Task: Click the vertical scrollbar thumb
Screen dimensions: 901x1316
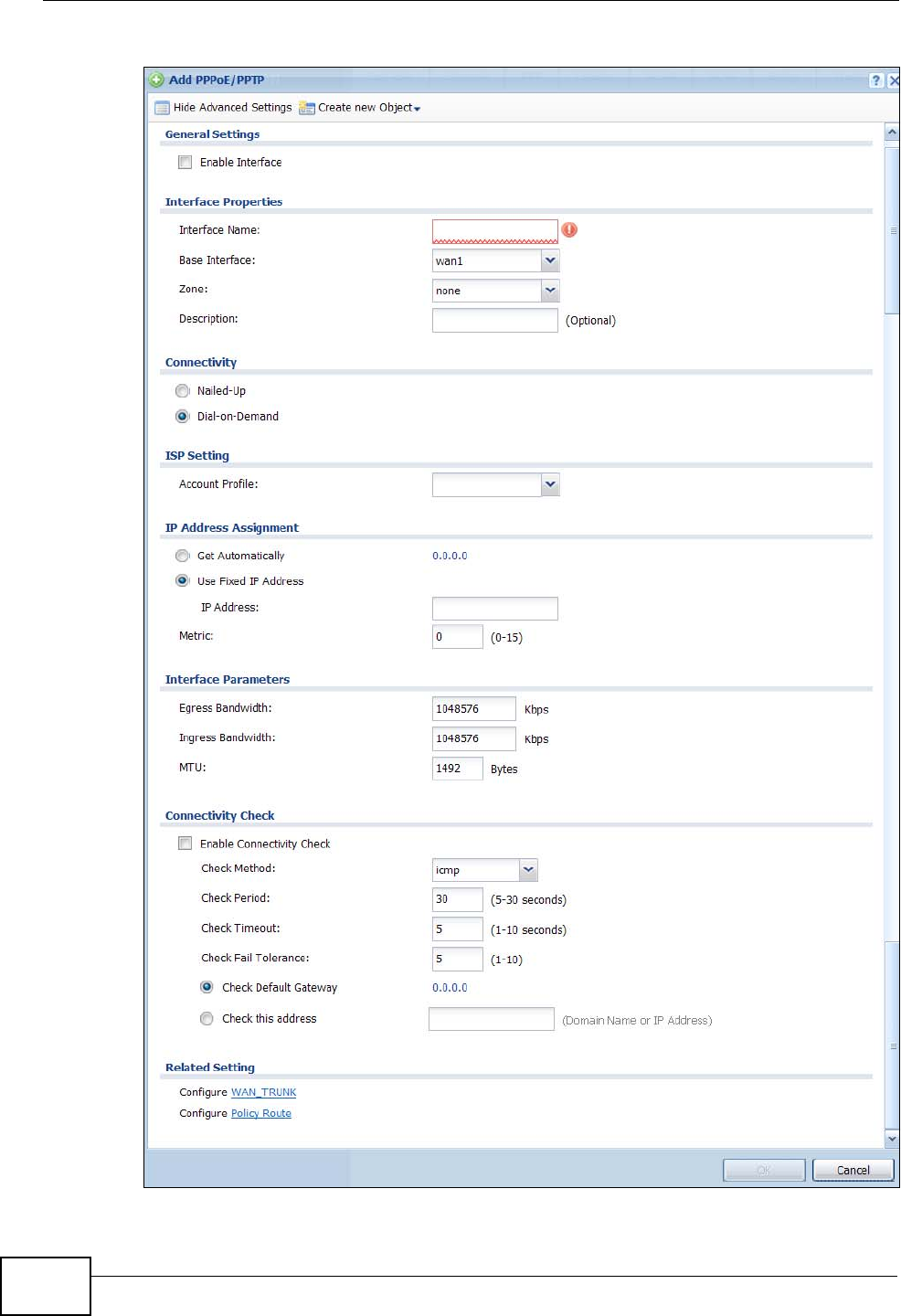Action: pyautogui.click(x=893, y=230)
